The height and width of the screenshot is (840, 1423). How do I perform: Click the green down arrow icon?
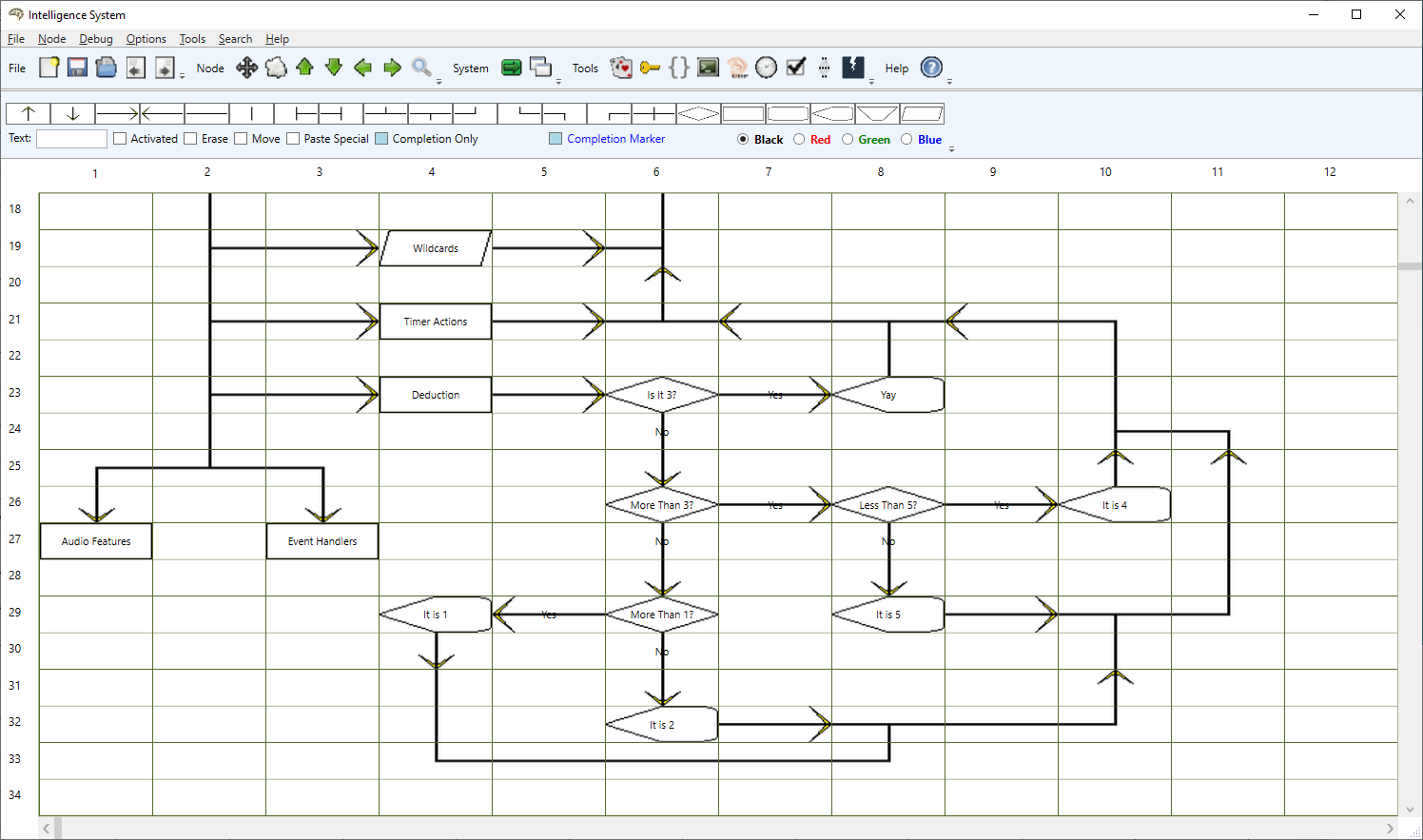[x=334, y=67]
